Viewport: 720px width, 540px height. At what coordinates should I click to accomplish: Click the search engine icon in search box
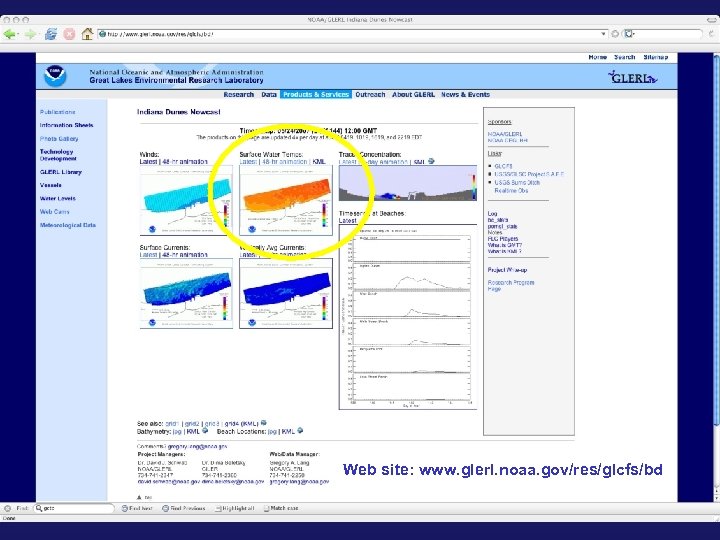point(630,34)
